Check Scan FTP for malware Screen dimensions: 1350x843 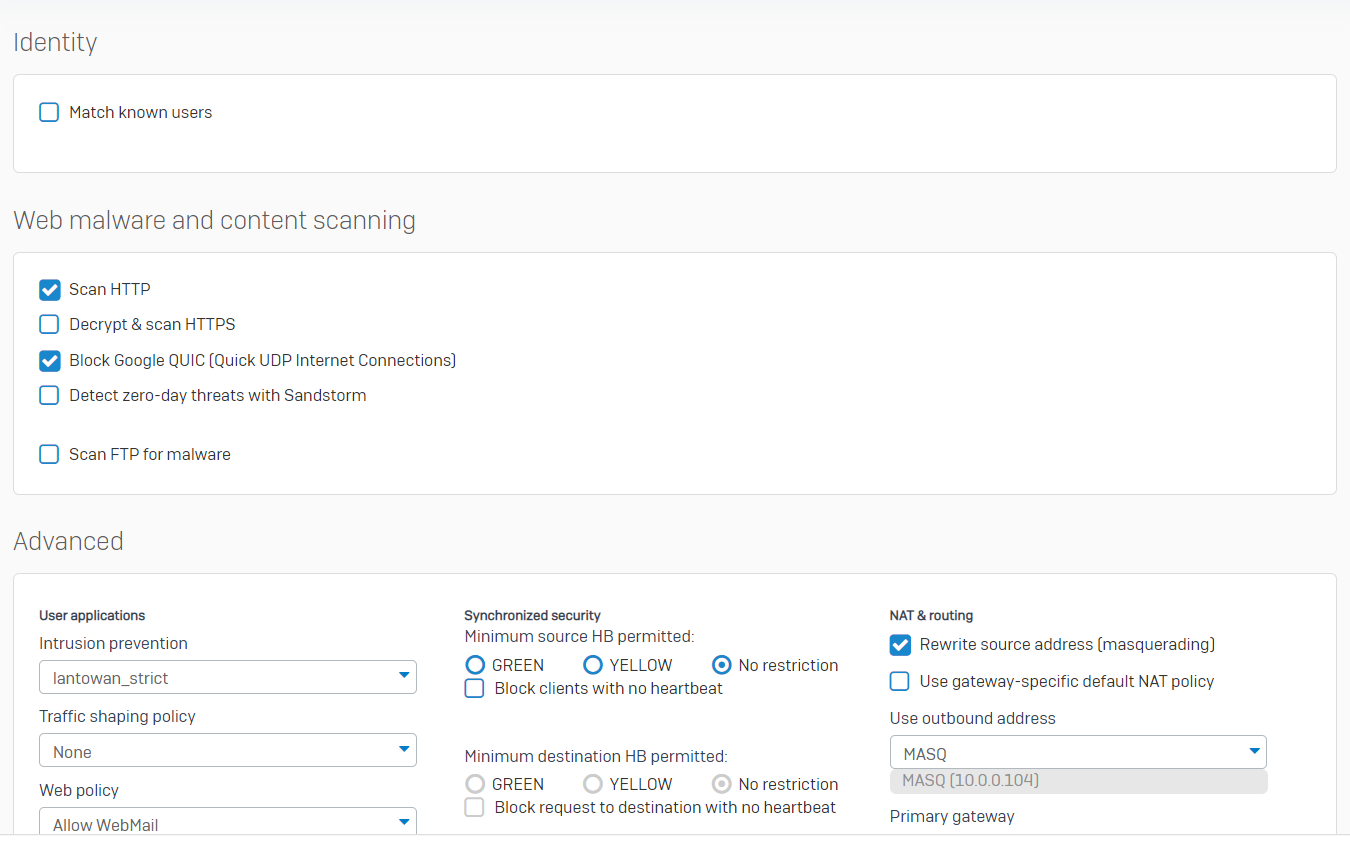click(49, 454)
